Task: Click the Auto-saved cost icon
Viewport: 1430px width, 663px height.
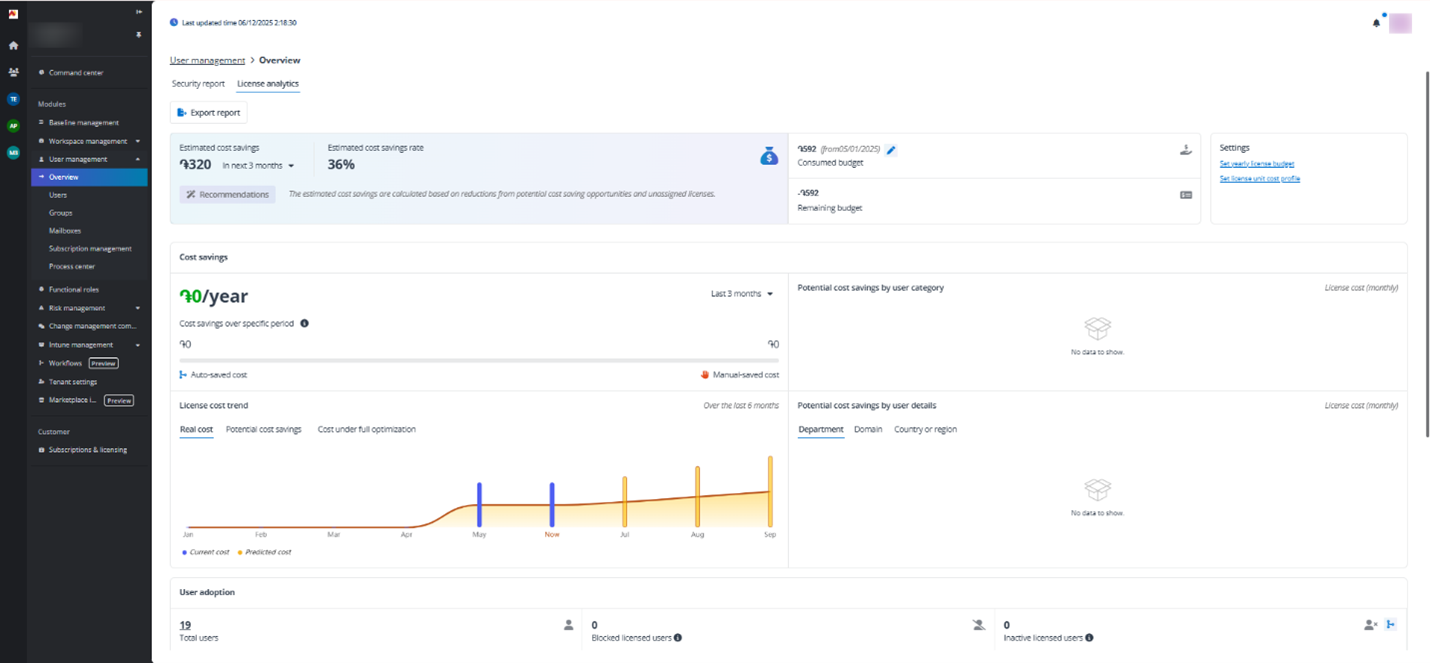Action: coord(183,375)
